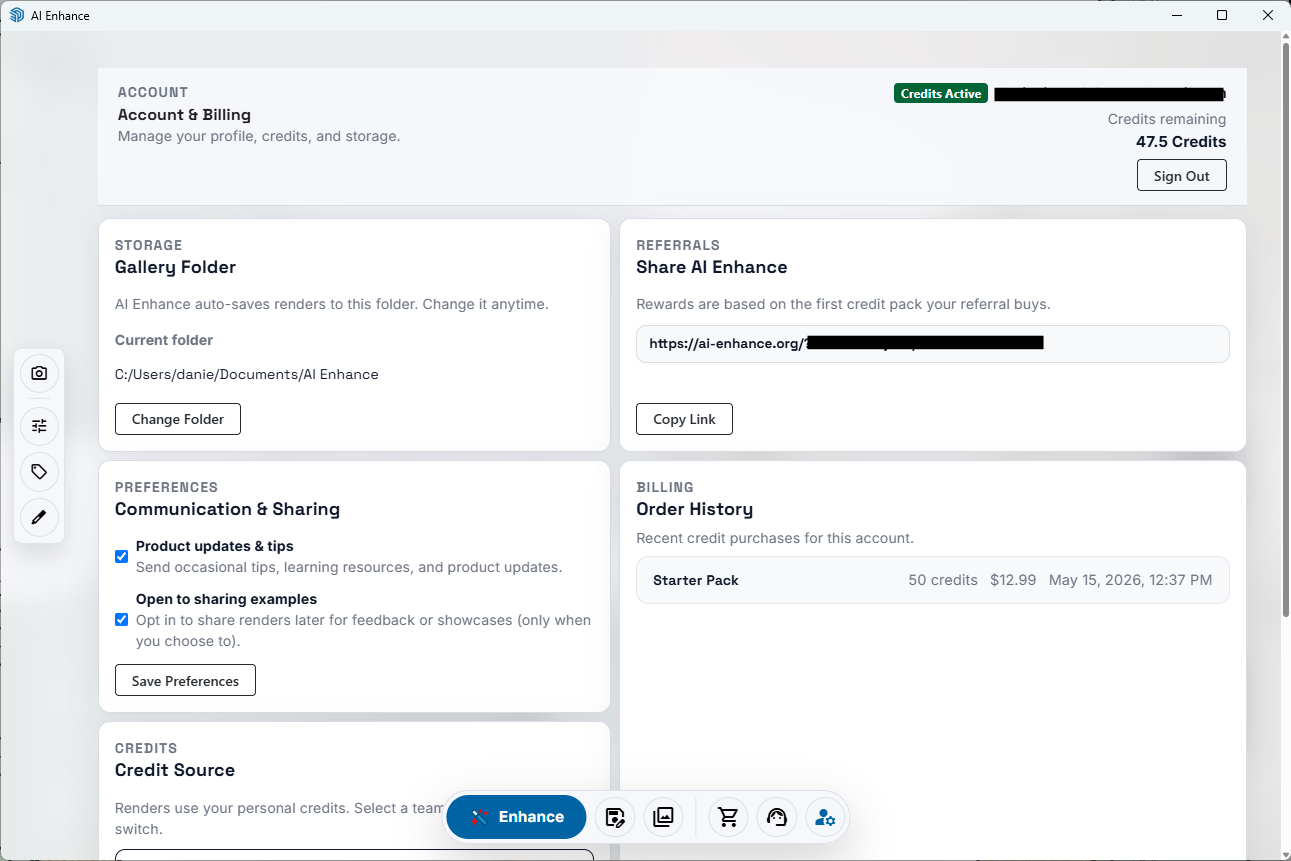This screenshot has width=1291, height=861.
Task: Open the save-and-edit icon in bottom bar
Action: point(615,817)
